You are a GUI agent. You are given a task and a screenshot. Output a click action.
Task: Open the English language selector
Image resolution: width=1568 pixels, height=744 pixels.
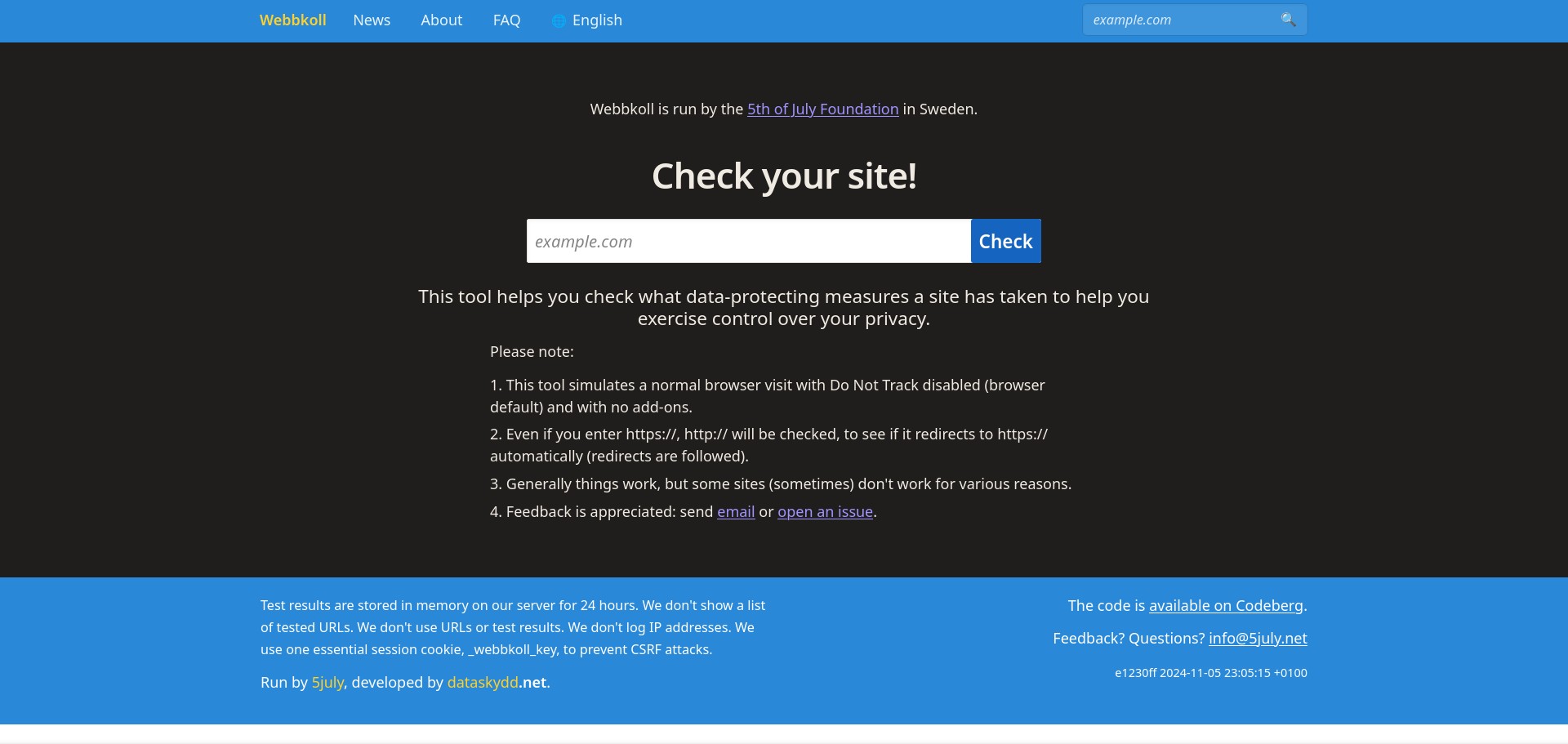click(x=597, y=20)
